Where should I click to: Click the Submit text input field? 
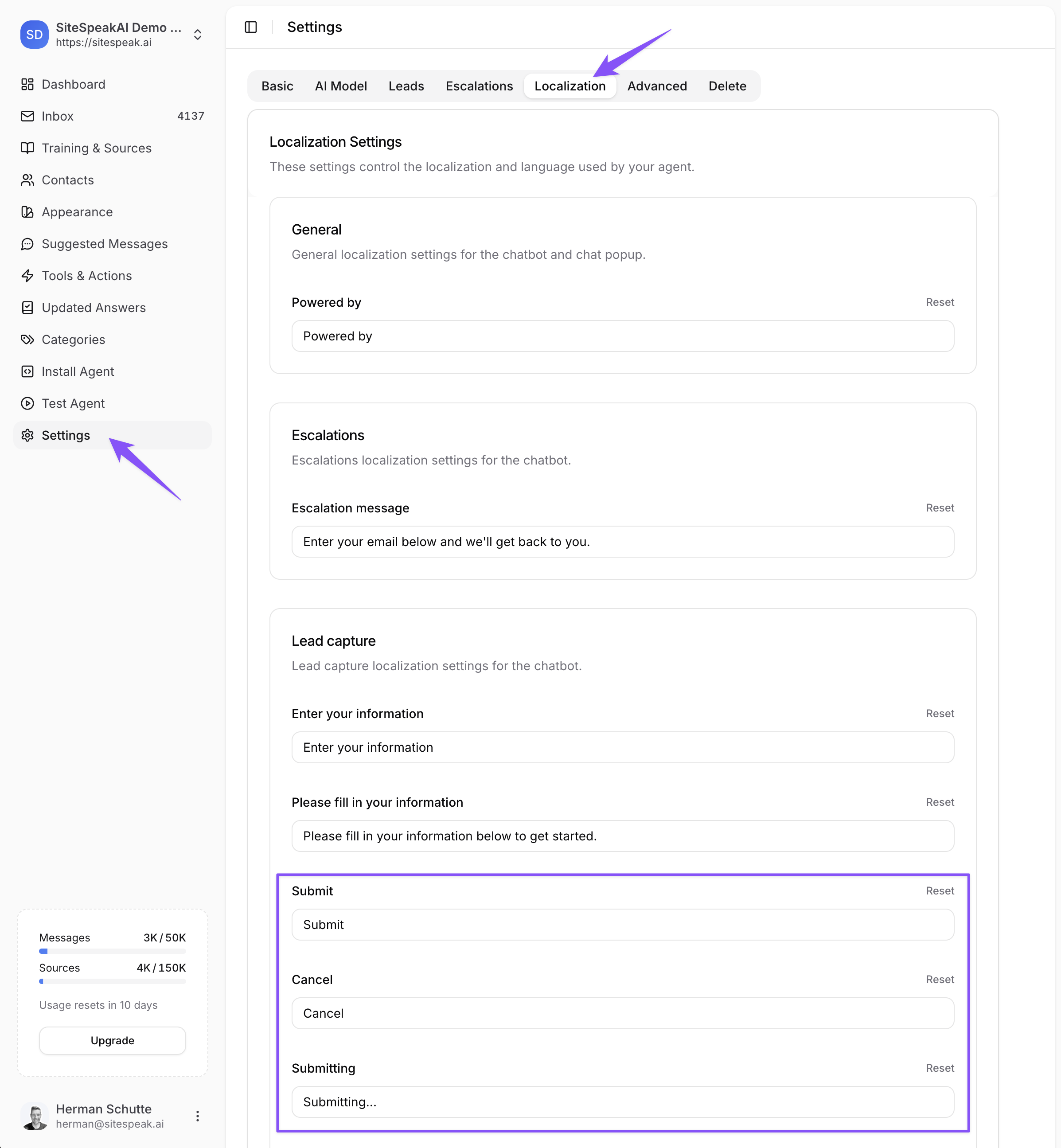click(x=622, y=925)
